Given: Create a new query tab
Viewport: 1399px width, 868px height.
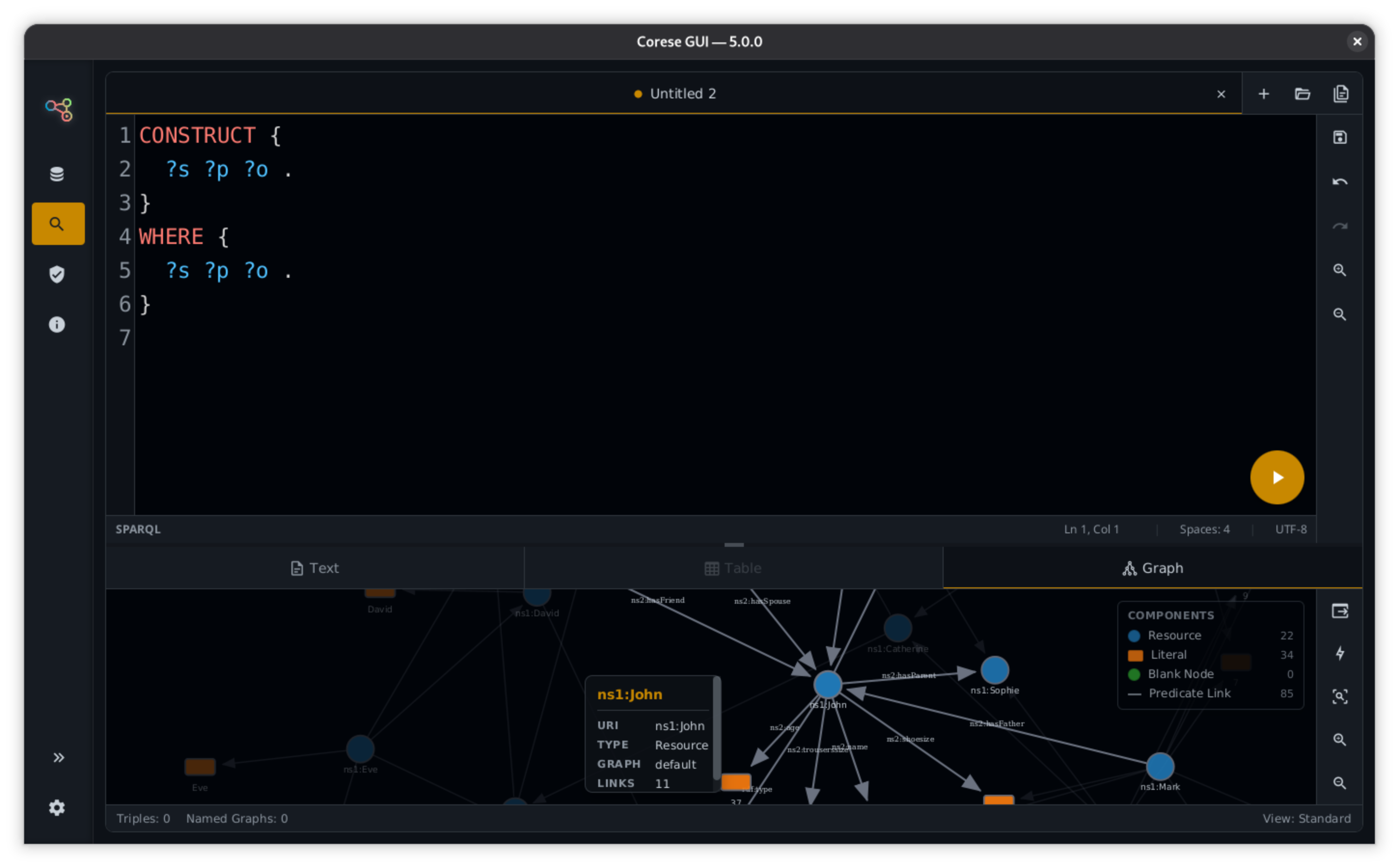Looking at the screenshot, I should coord(1263,94).
